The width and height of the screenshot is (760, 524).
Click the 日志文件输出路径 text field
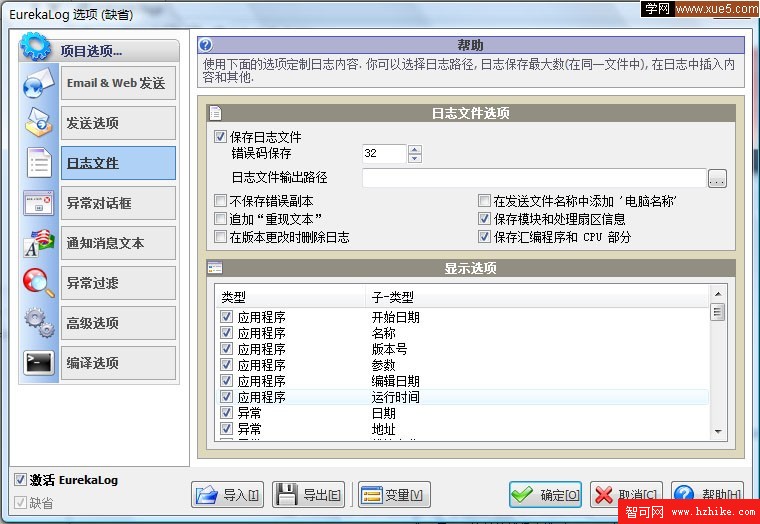(534, 178)
